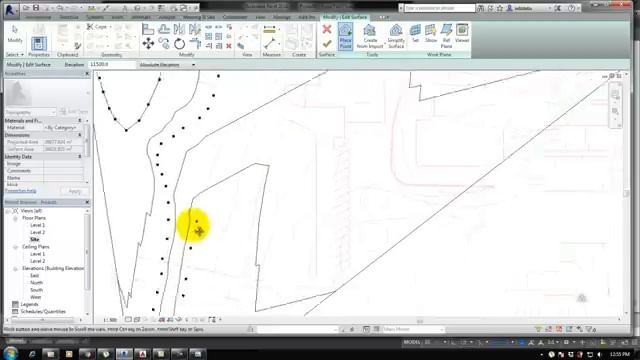Open the Windows Start button
The height and width of the screenshot is (360, 640).
click(x=11, y=353)
